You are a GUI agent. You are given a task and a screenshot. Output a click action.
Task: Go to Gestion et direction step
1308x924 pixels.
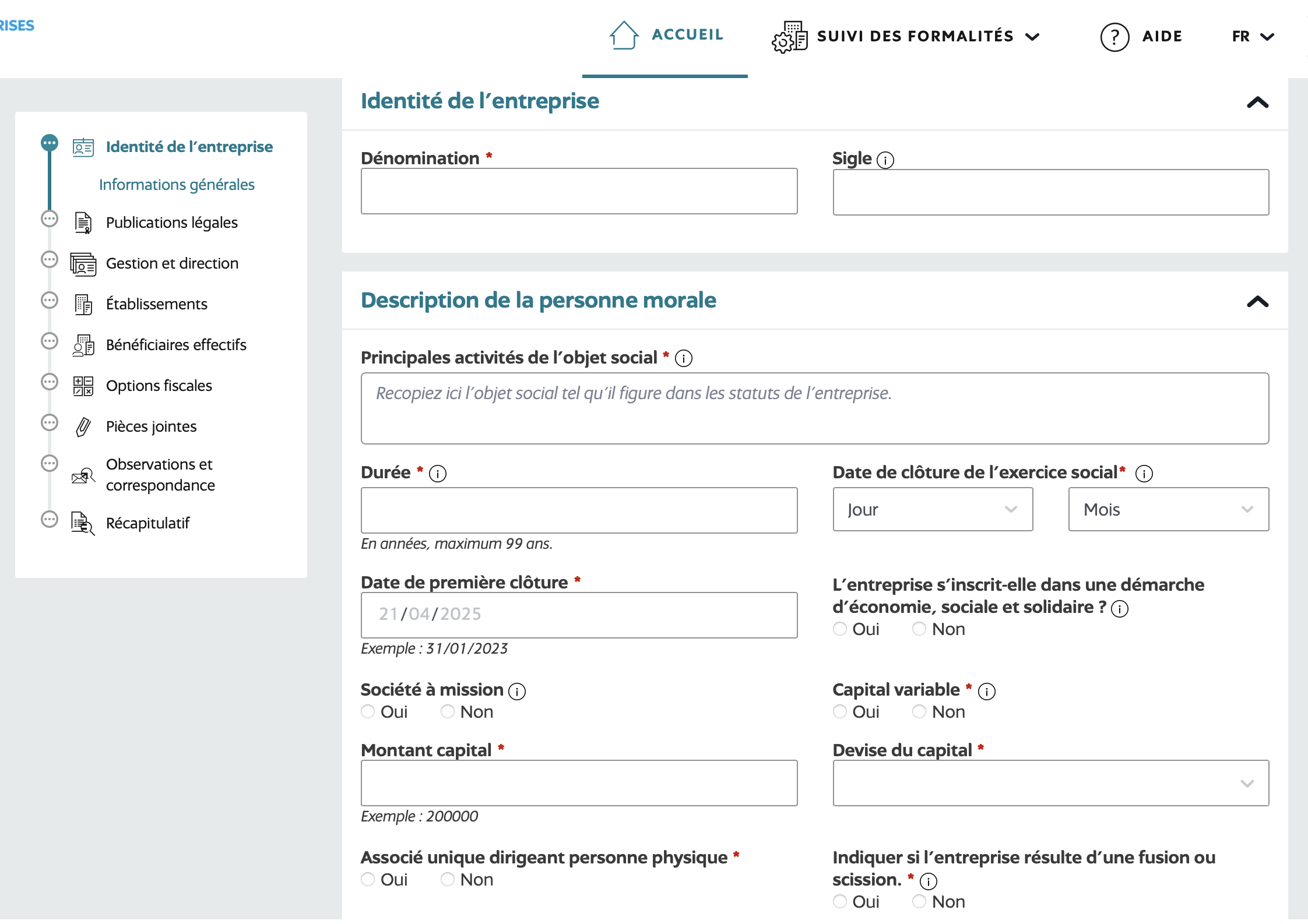(x=172, y=263)
